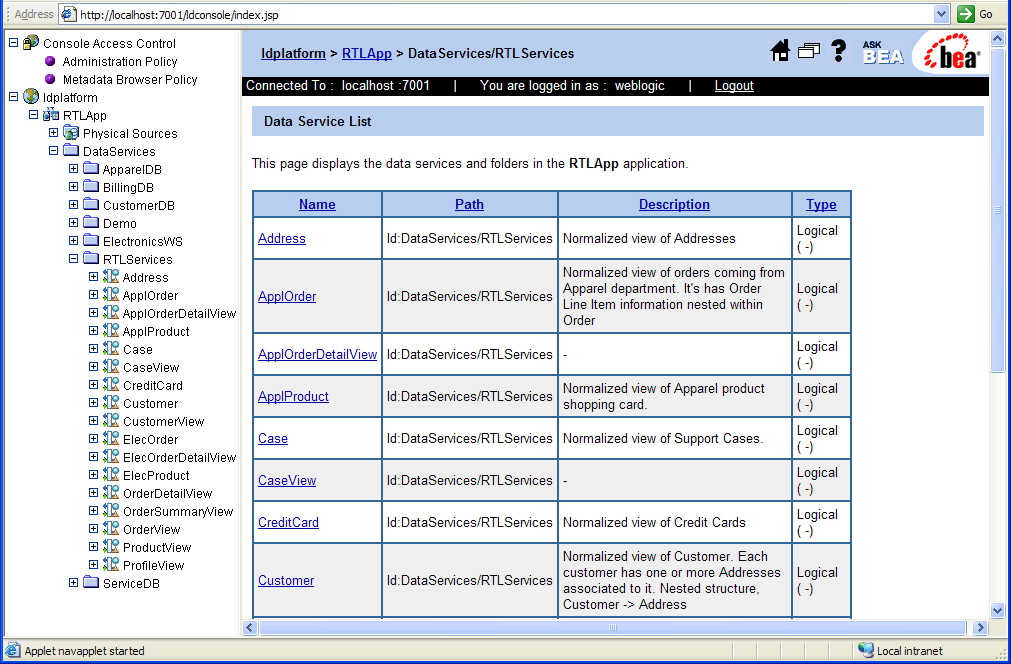Click the vertical scrollbar down arrow
The image size is (1011, 664).
[x=997, y=610]
